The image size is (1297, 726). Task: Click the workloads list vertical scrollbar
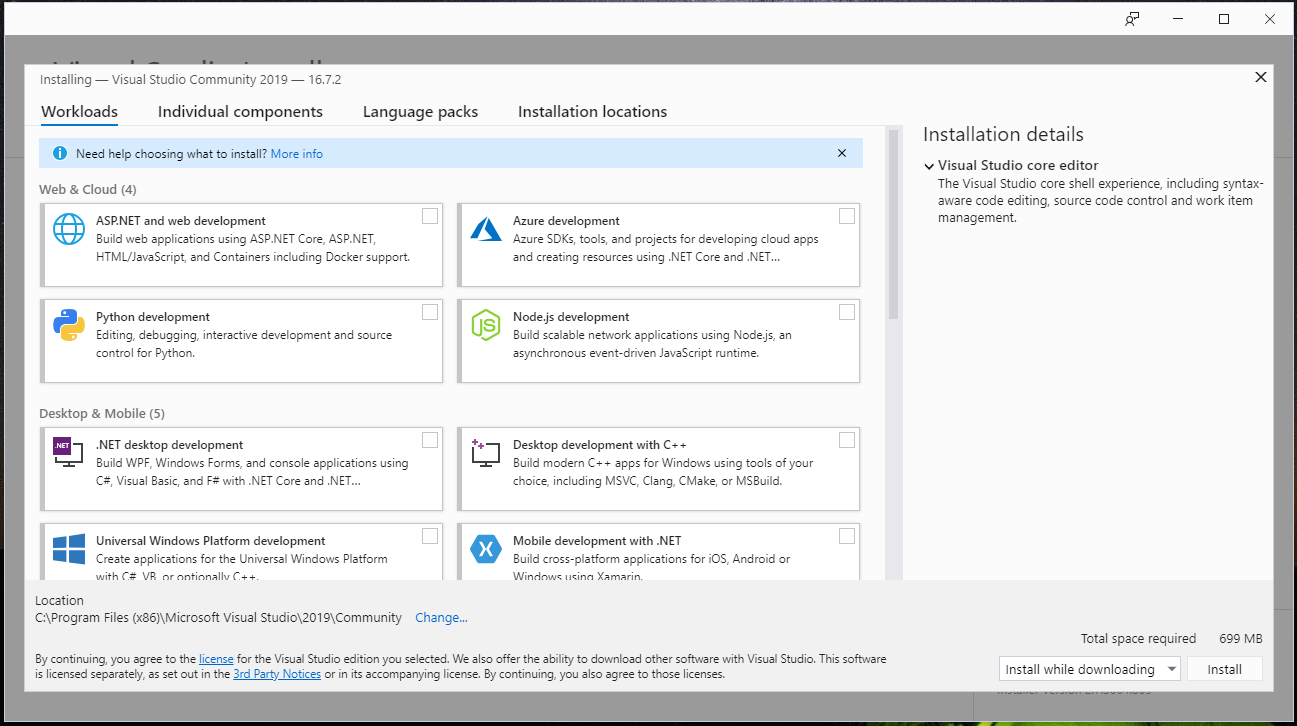(893, 223)
